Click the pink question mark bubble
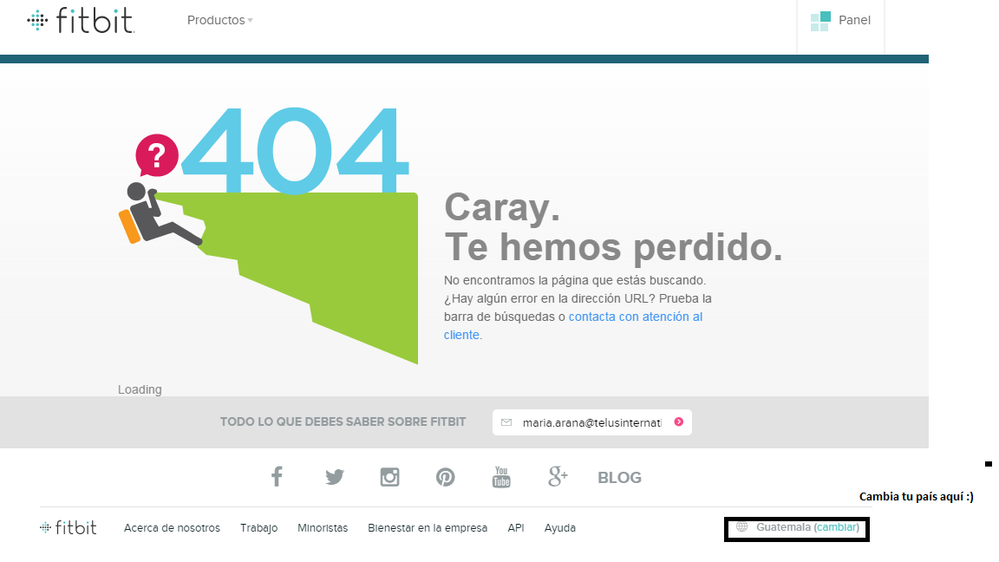 click(x=157, y=155)
